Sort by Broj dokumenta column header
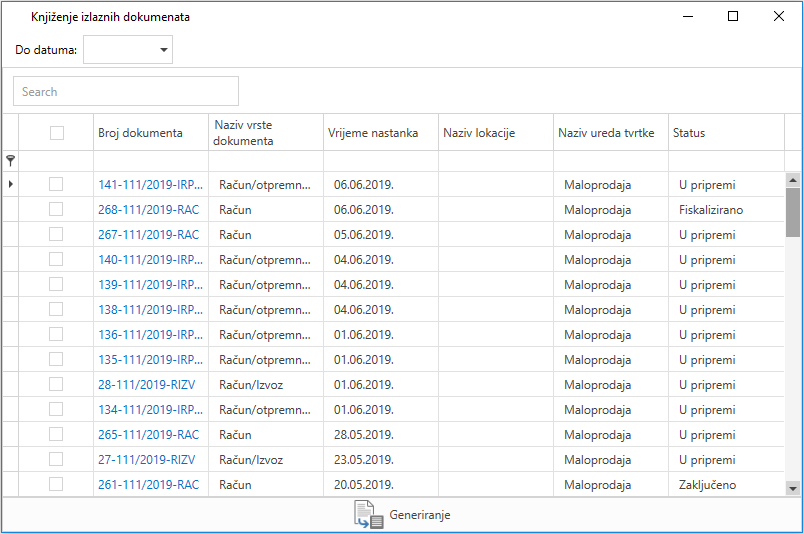Screen dimensions: 804x534 pos(151,133)
